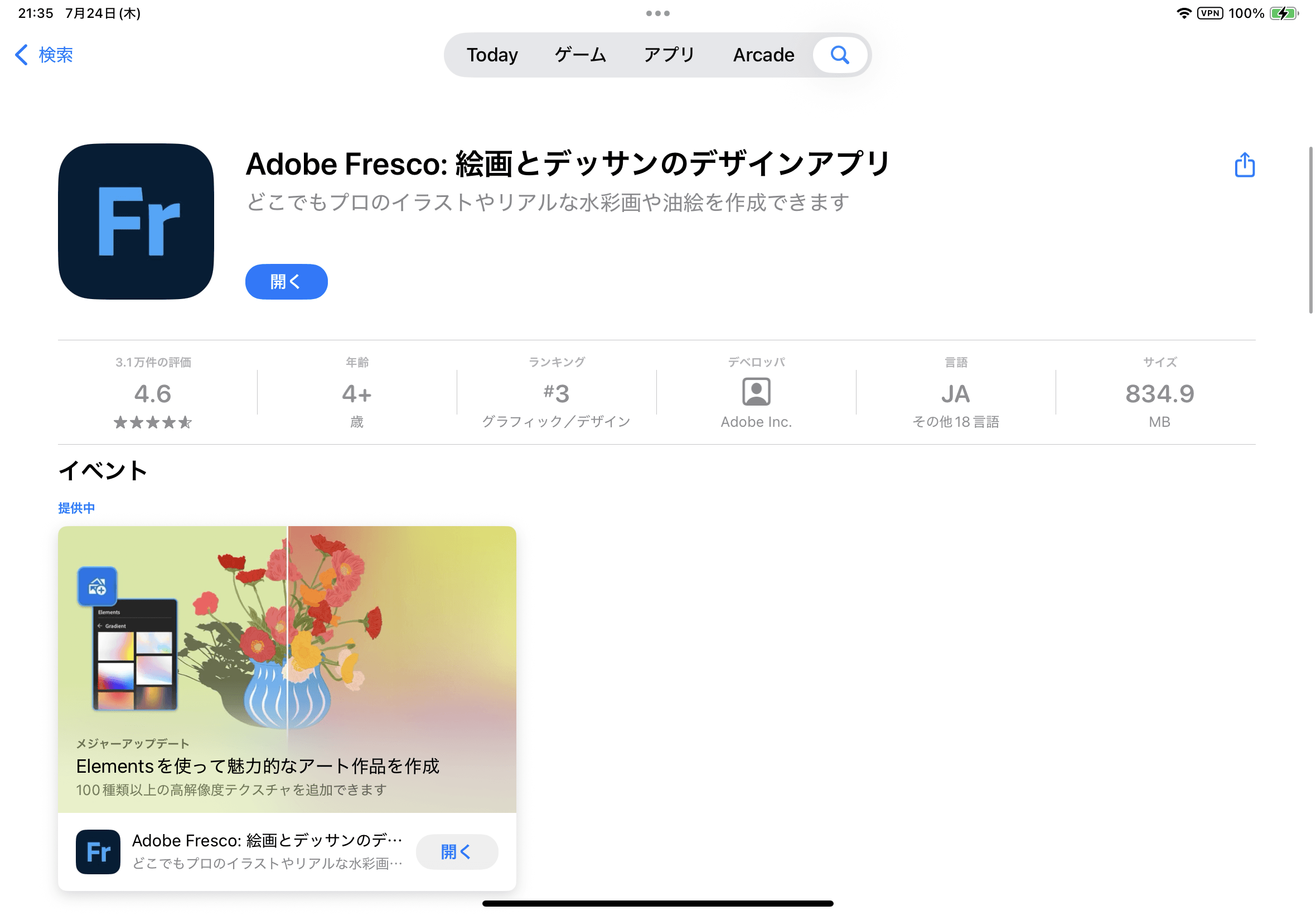Tap the blue 開く button near the title
The image size is (1316, 915).
point(287,282)
